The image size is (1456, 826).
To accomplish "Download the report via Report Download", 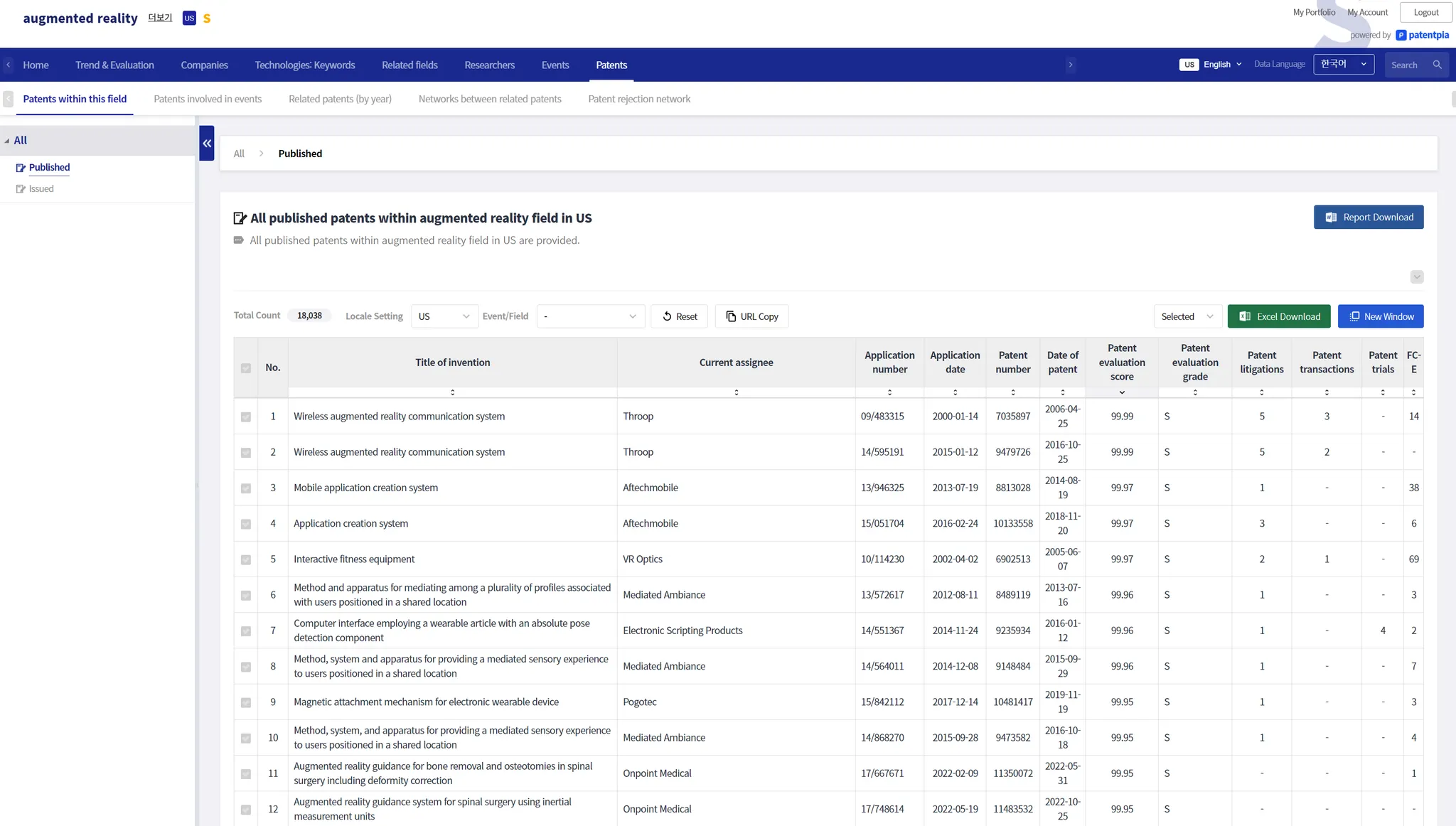I will click(x=1368, y=218).
